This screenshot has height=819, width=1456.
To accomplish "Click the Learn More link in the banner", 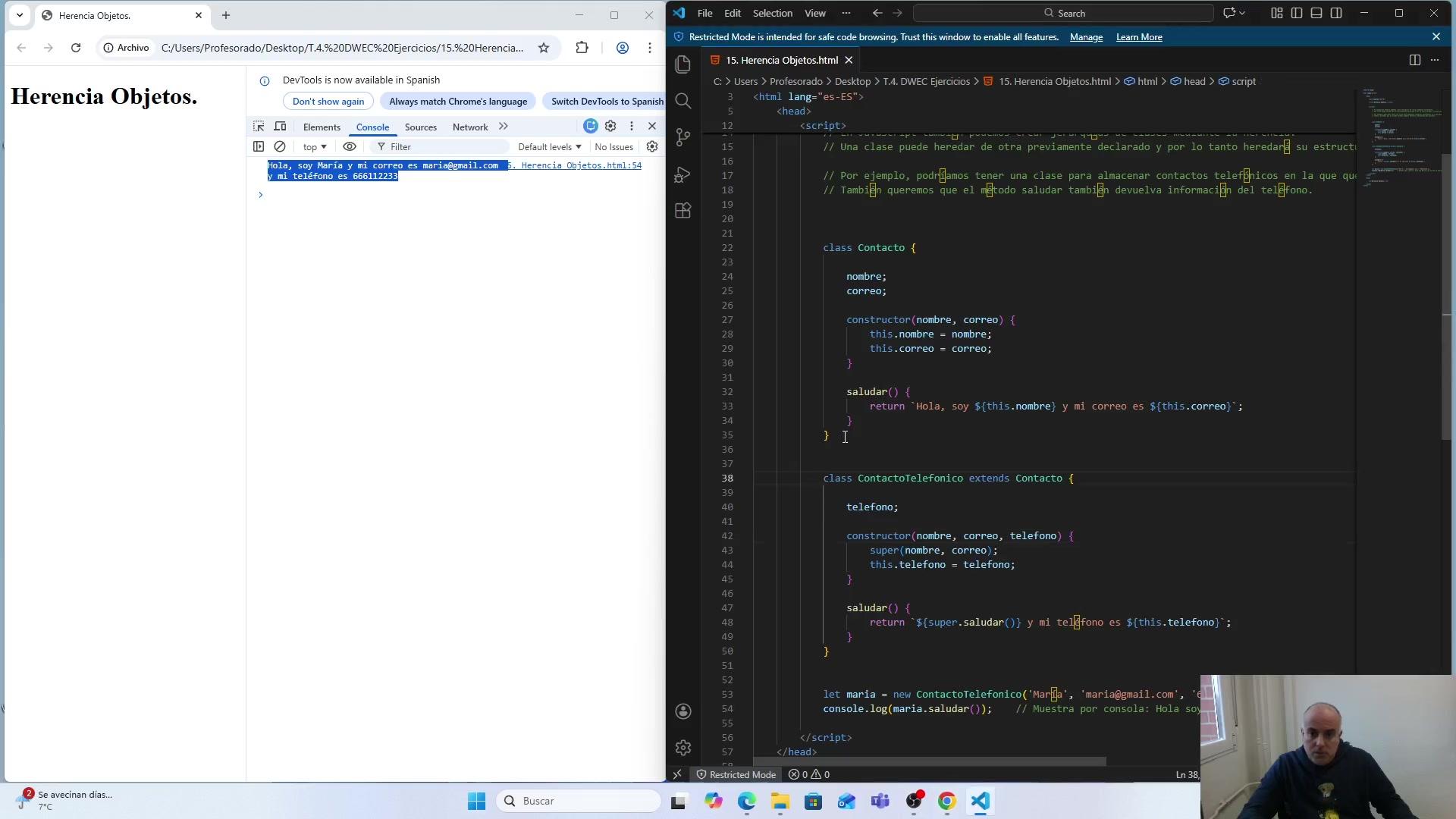I will (x=1139, y=37).
